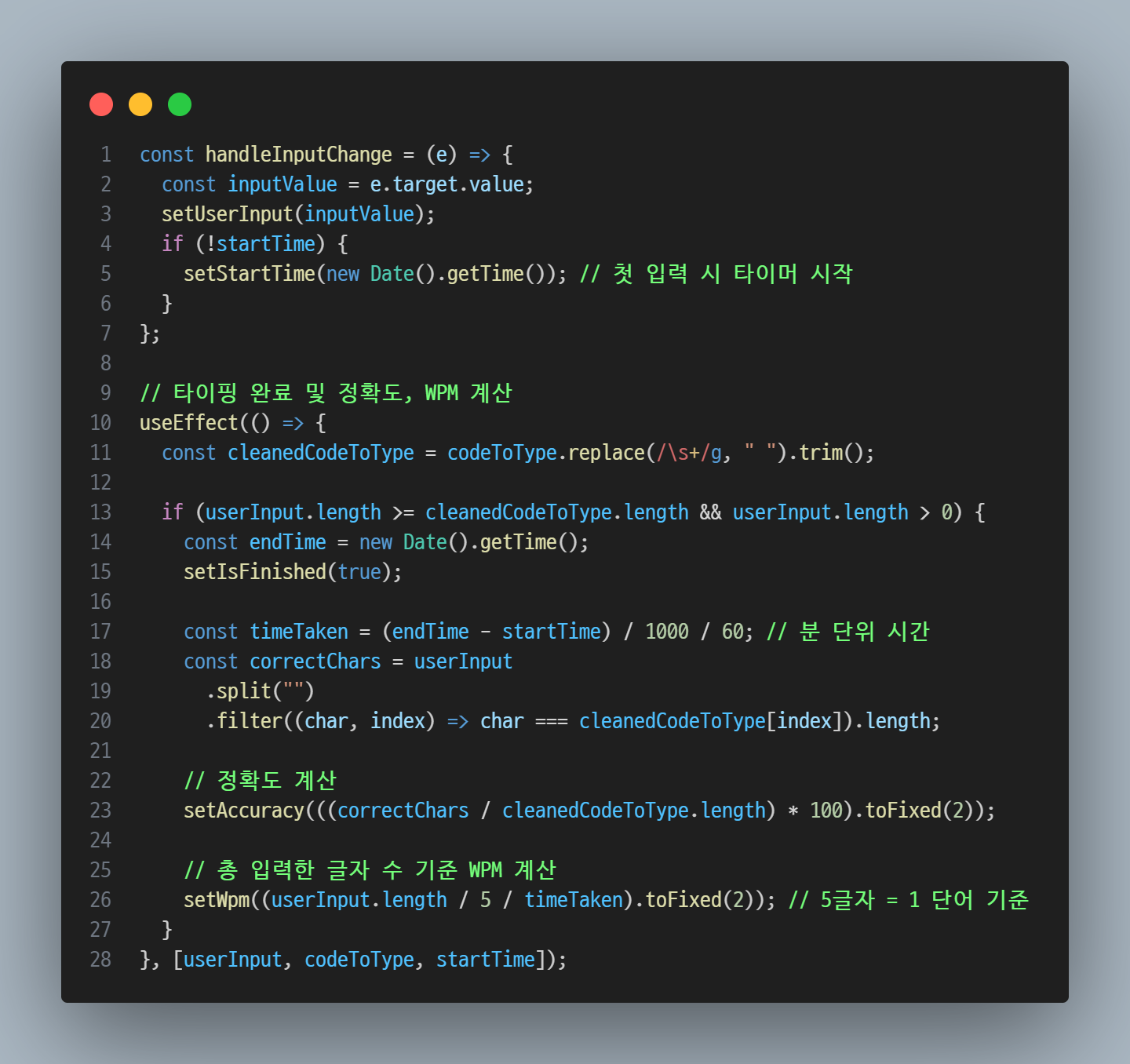Click inputValue declaration on line 2
Screen dimensions: 1130x1064
tap(282, 184)
